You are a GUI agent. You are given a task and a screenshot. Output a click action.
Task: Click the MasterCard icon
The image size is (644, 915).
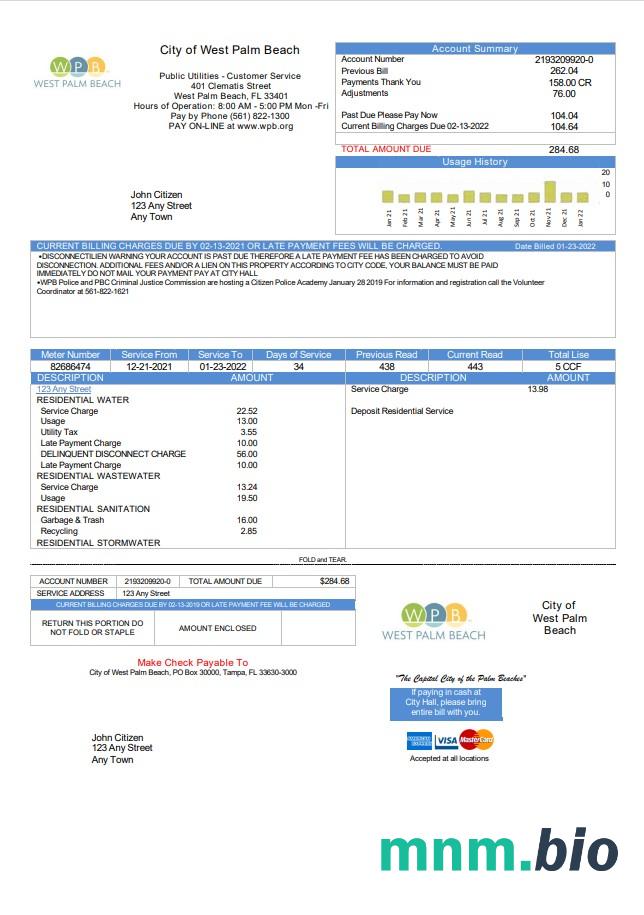[476, 741]
